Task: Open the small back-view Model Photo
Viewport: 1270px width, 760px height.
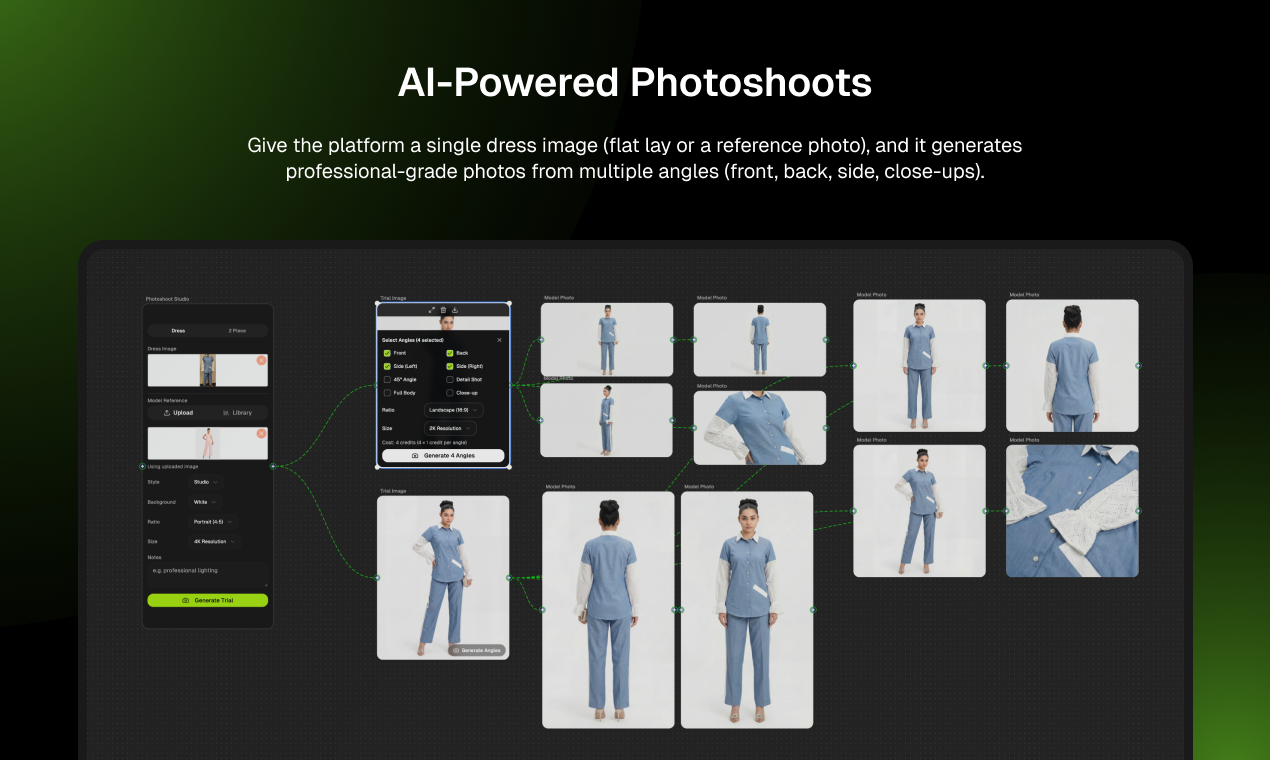Action: click(x=760, y=339)
